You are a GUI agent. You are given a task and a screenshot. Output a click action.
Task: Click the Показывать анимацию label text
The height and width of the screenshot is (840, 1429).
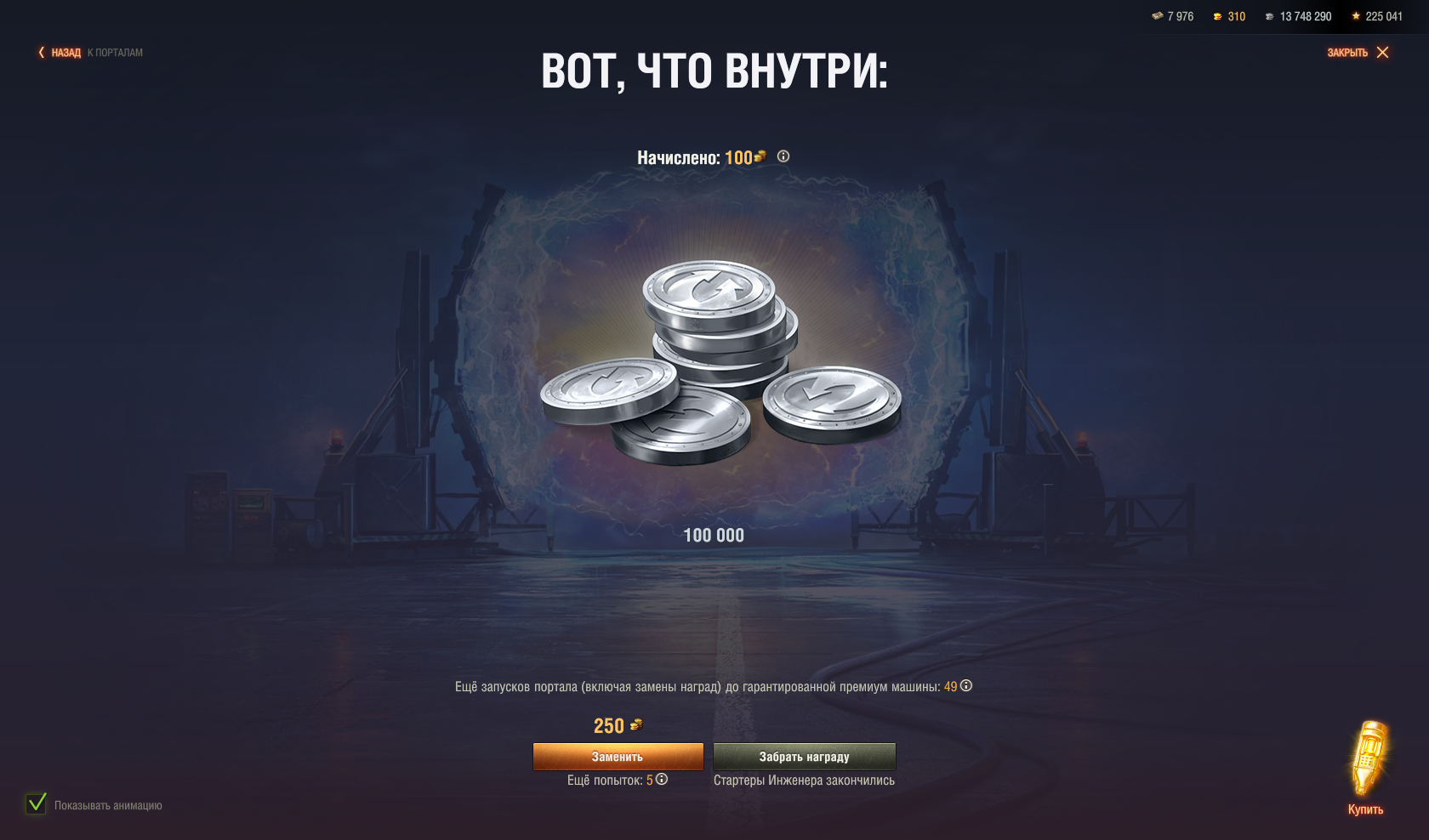click(108, 805)
